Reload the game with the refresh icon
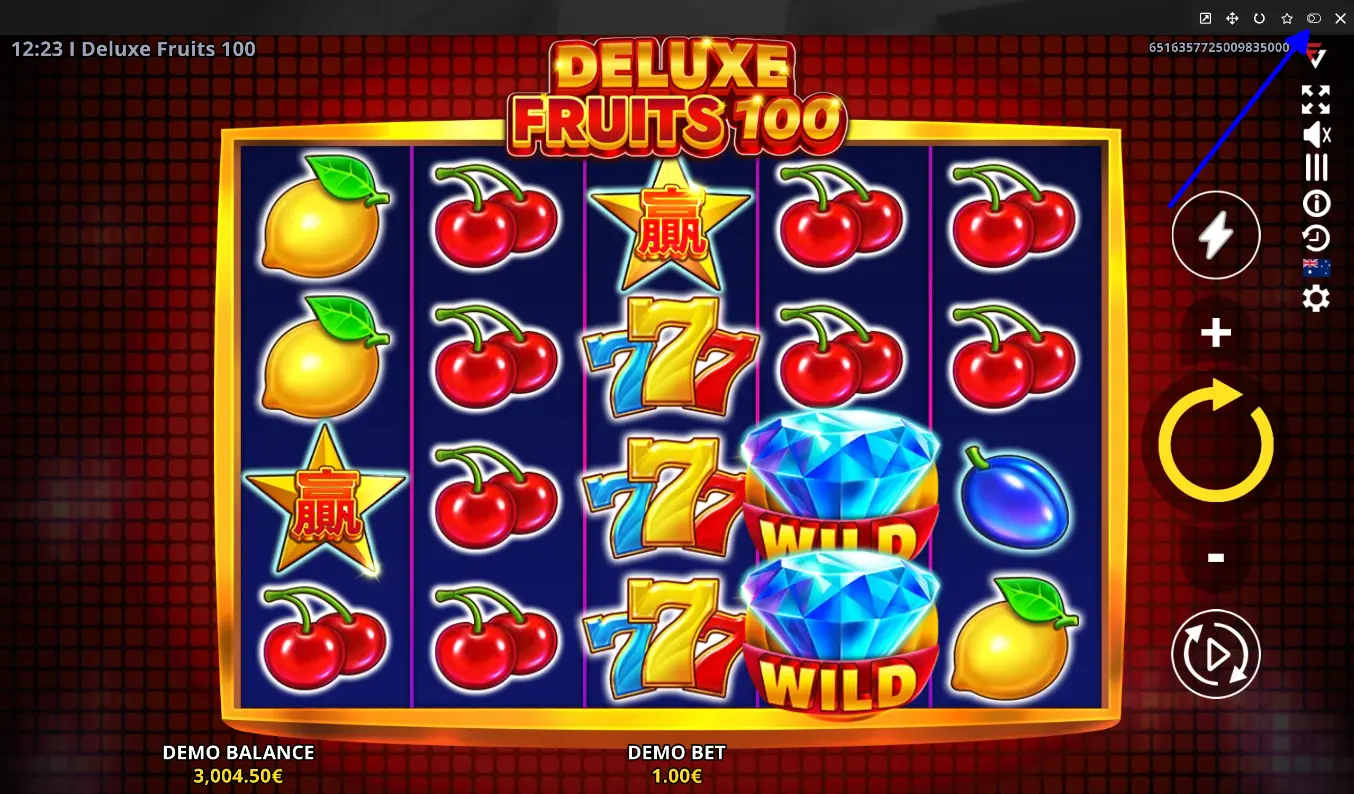This screenshot has height=794, width=1354. pos(1259,18)
